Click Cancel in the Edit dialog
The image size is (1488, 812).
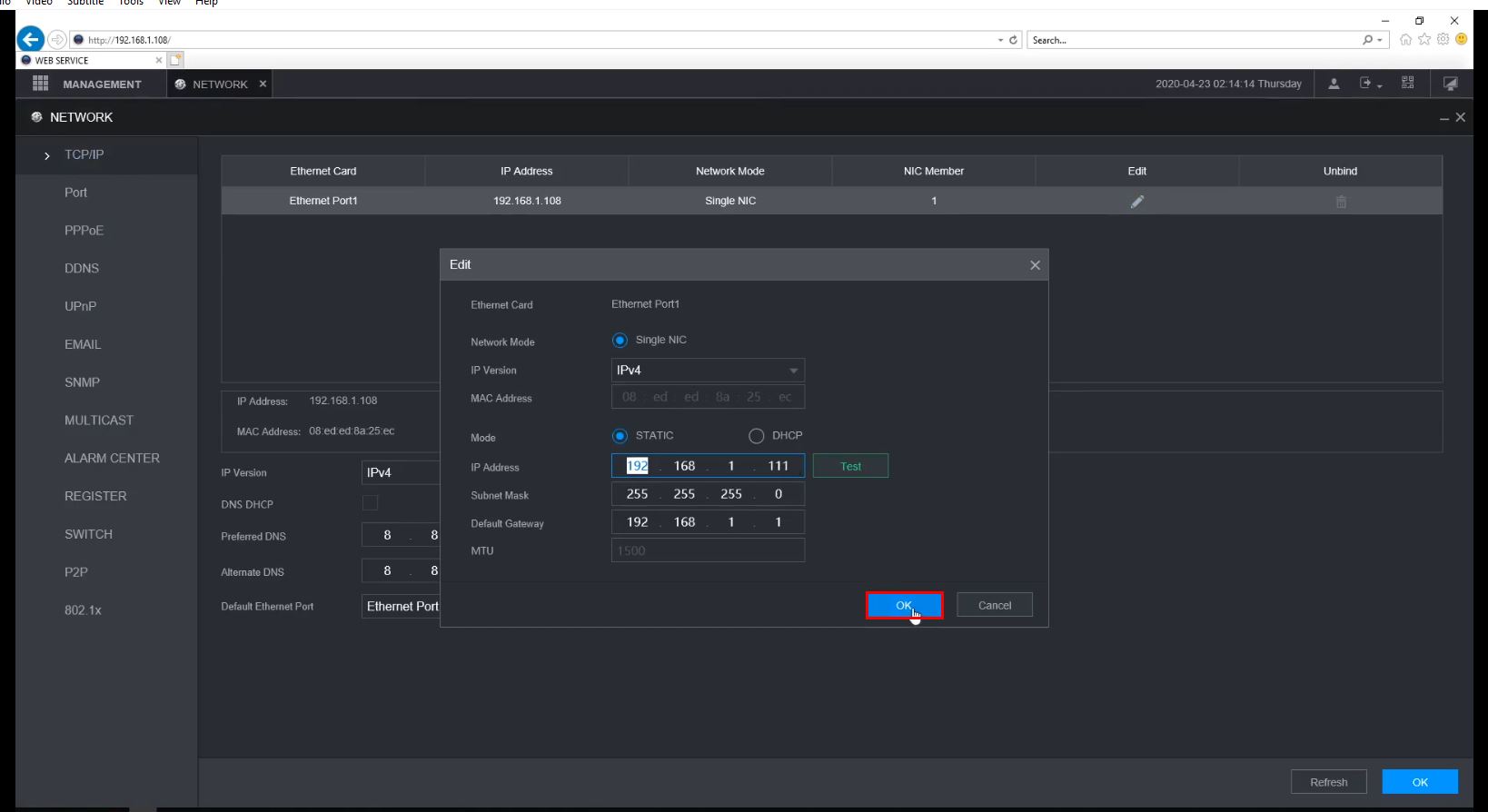point(994,606)
